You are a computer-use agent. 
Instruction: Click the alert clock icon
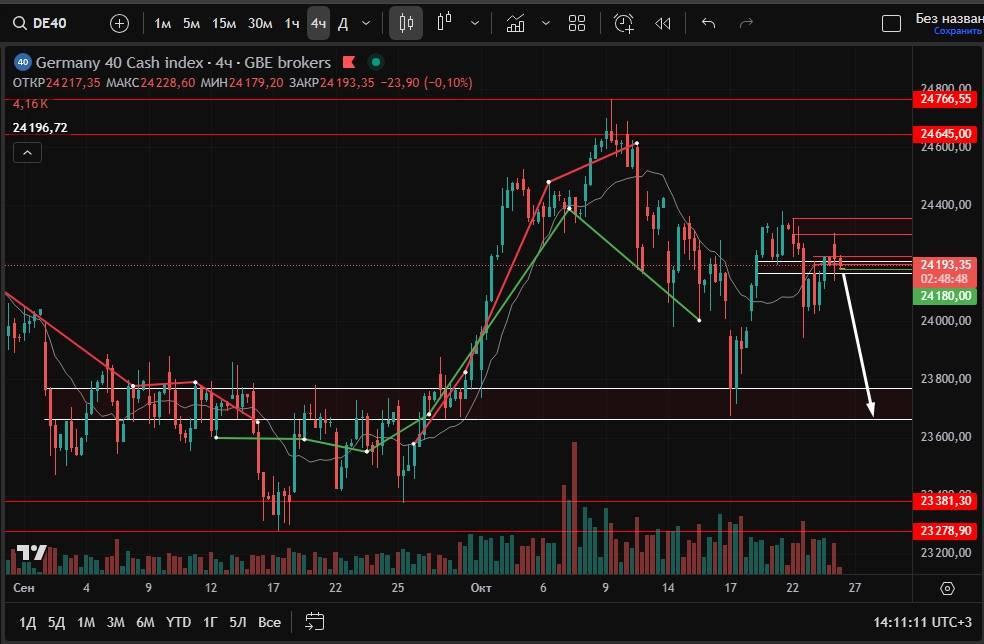click(624, 23)
